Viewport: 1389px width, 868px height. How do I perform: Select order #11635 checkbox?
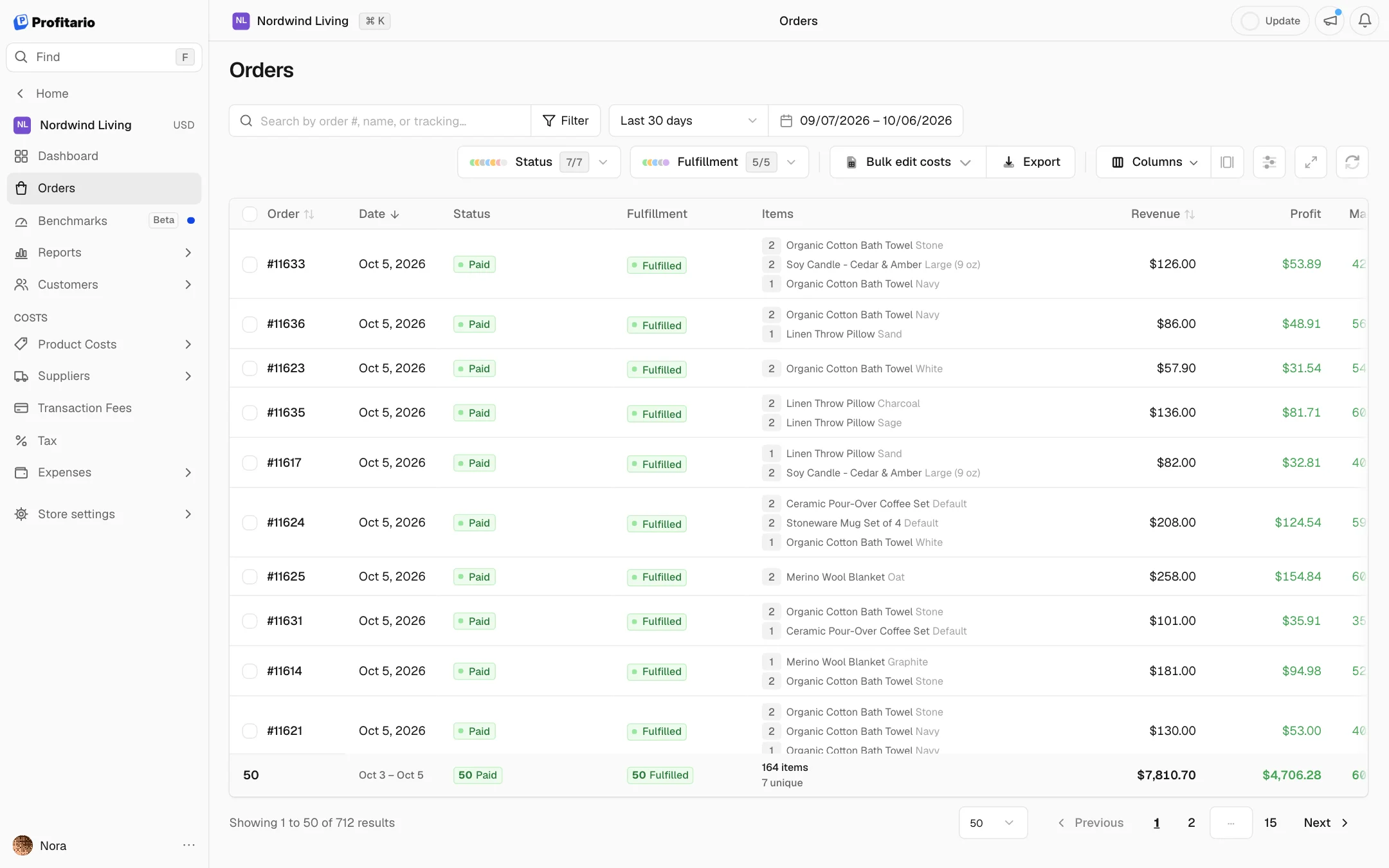pos(250,413)
